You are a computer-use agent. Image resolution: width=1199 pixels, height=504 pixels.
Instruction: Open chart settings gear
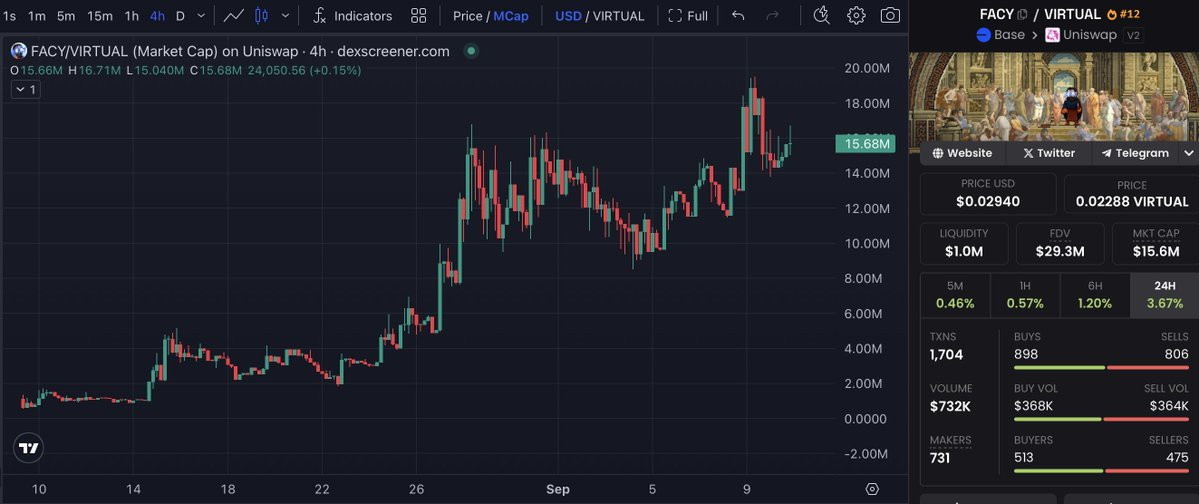[x=856, y=15]
